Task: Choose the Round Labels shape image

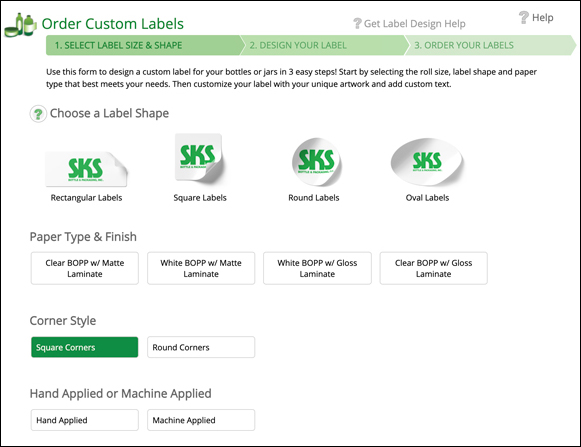Action: point(316,162)
